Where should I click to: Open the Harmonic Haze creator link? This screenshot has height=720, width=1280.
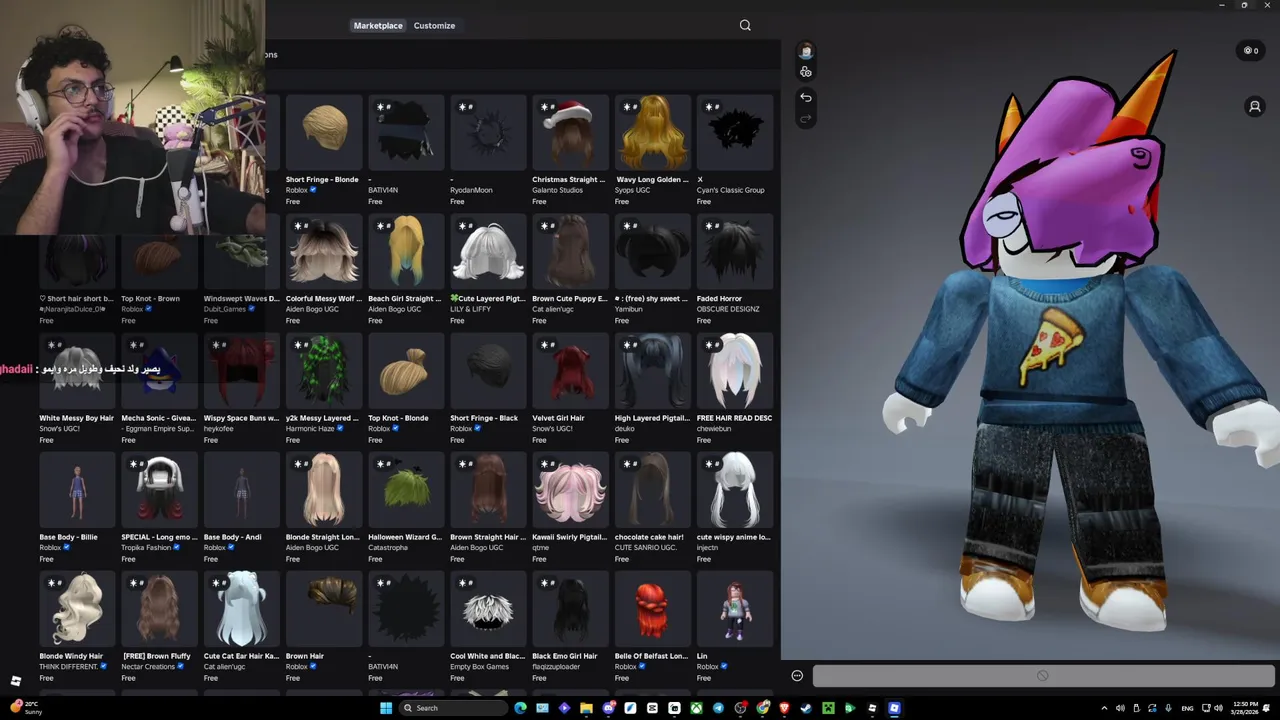coord(310,428)
